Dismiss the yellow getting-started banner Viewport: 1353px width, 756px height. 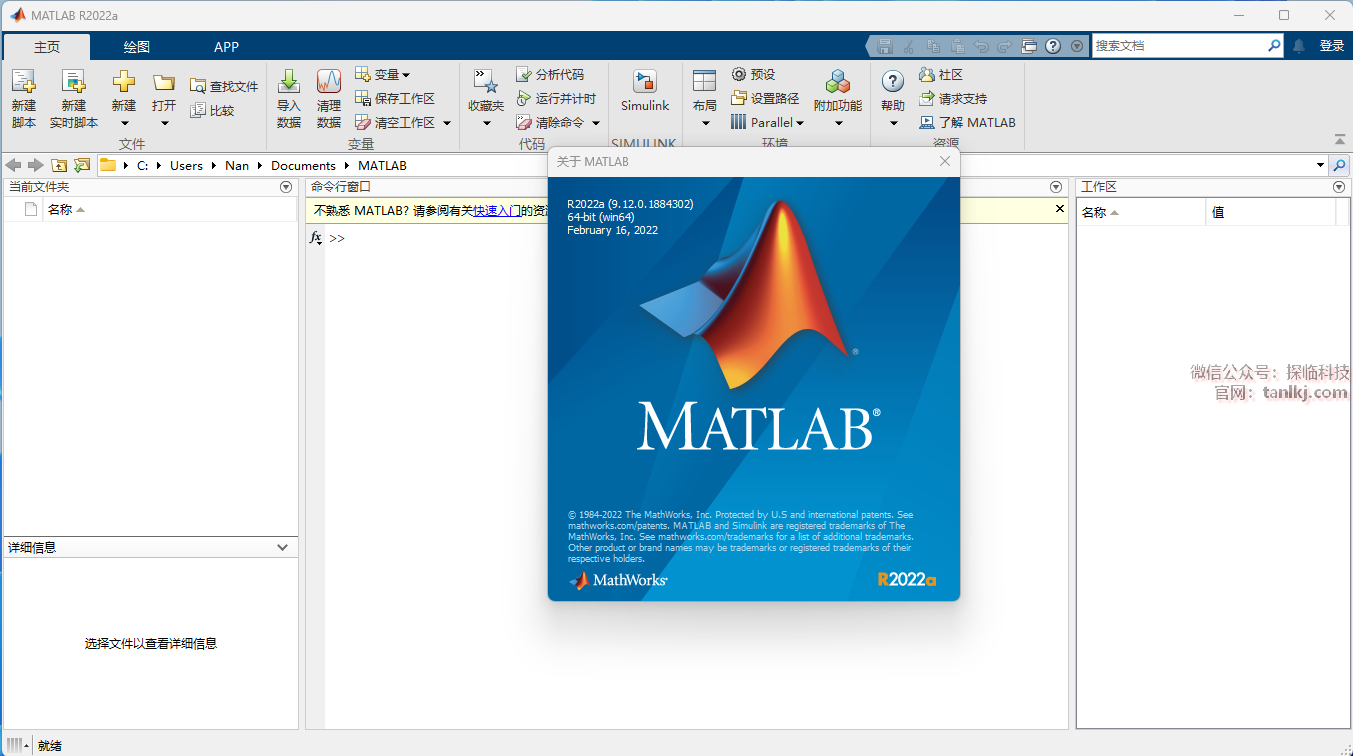[x=1060, y=209]
